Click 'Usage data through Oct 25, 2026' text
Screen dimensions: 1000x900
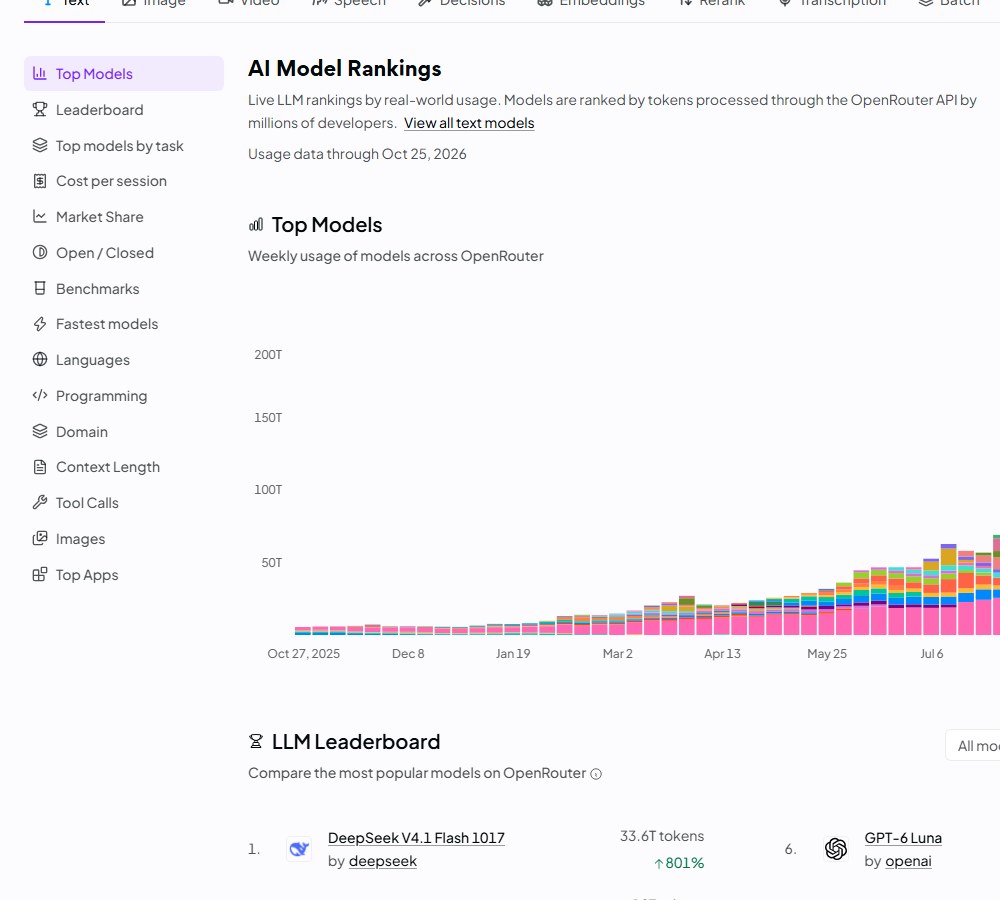[x=357, y=154]
